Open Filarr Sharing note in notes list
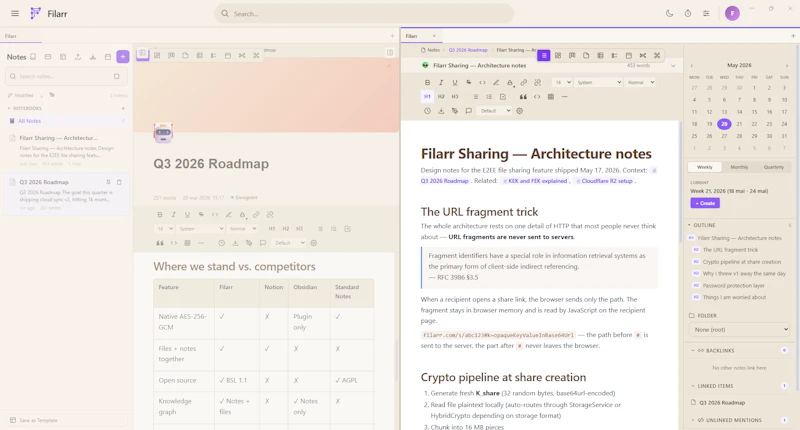 tap(66, 150)
